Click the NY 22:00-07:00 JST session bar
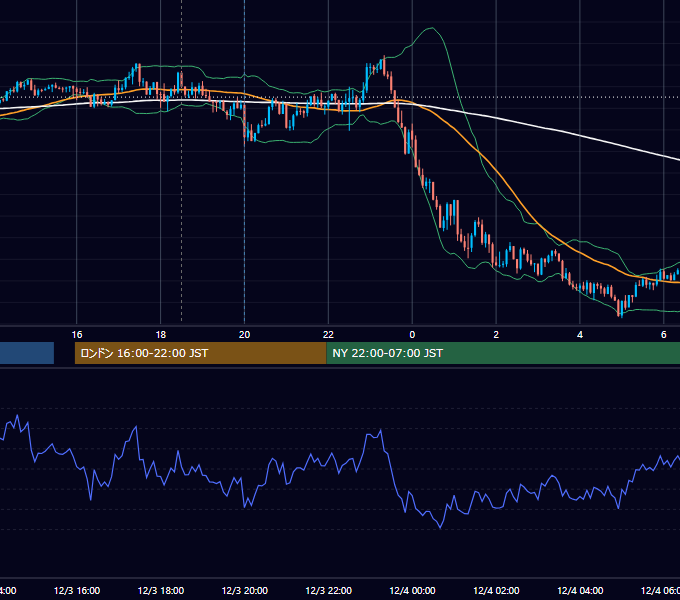Screen dimensions: 680x600 (x=503, y=353)
